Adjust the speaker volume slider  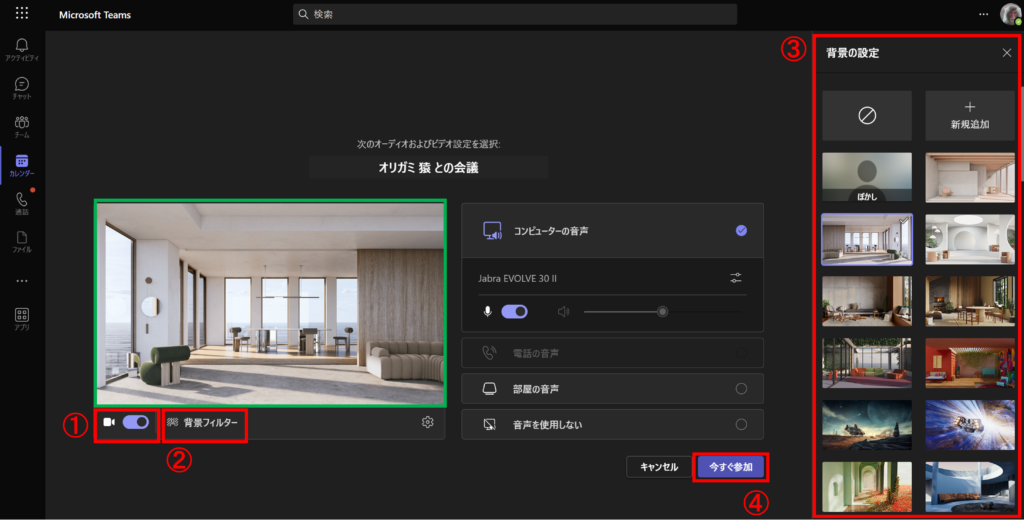point(662,312)
